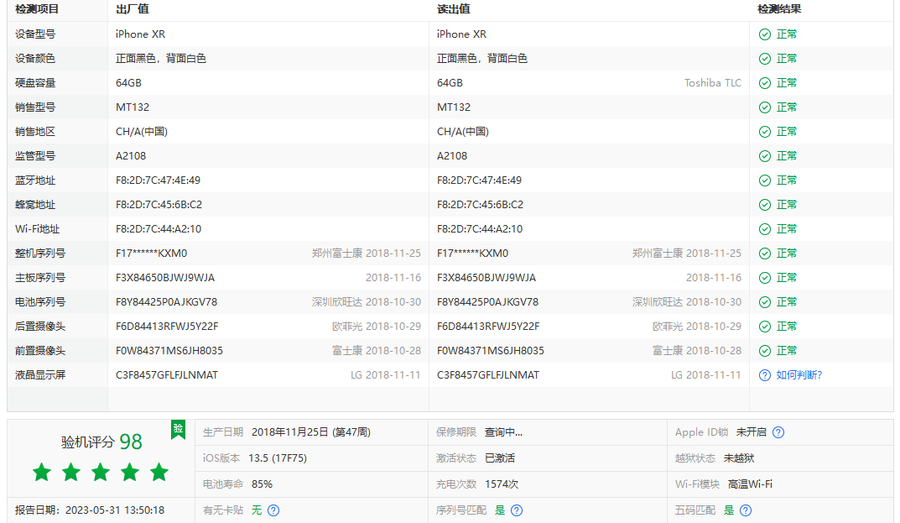
Task: Click the green check icon in 电池序列号 row
Action: (x=765, y=302)
